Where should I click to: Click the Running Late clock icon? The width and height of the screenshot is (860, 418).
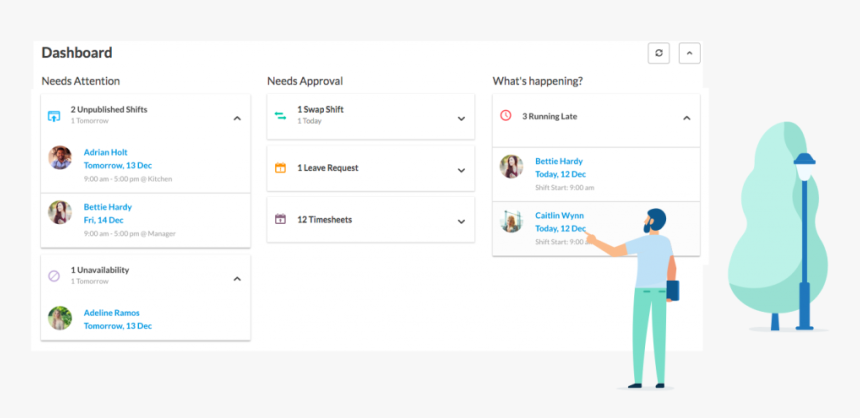click(x=505, y=116)
